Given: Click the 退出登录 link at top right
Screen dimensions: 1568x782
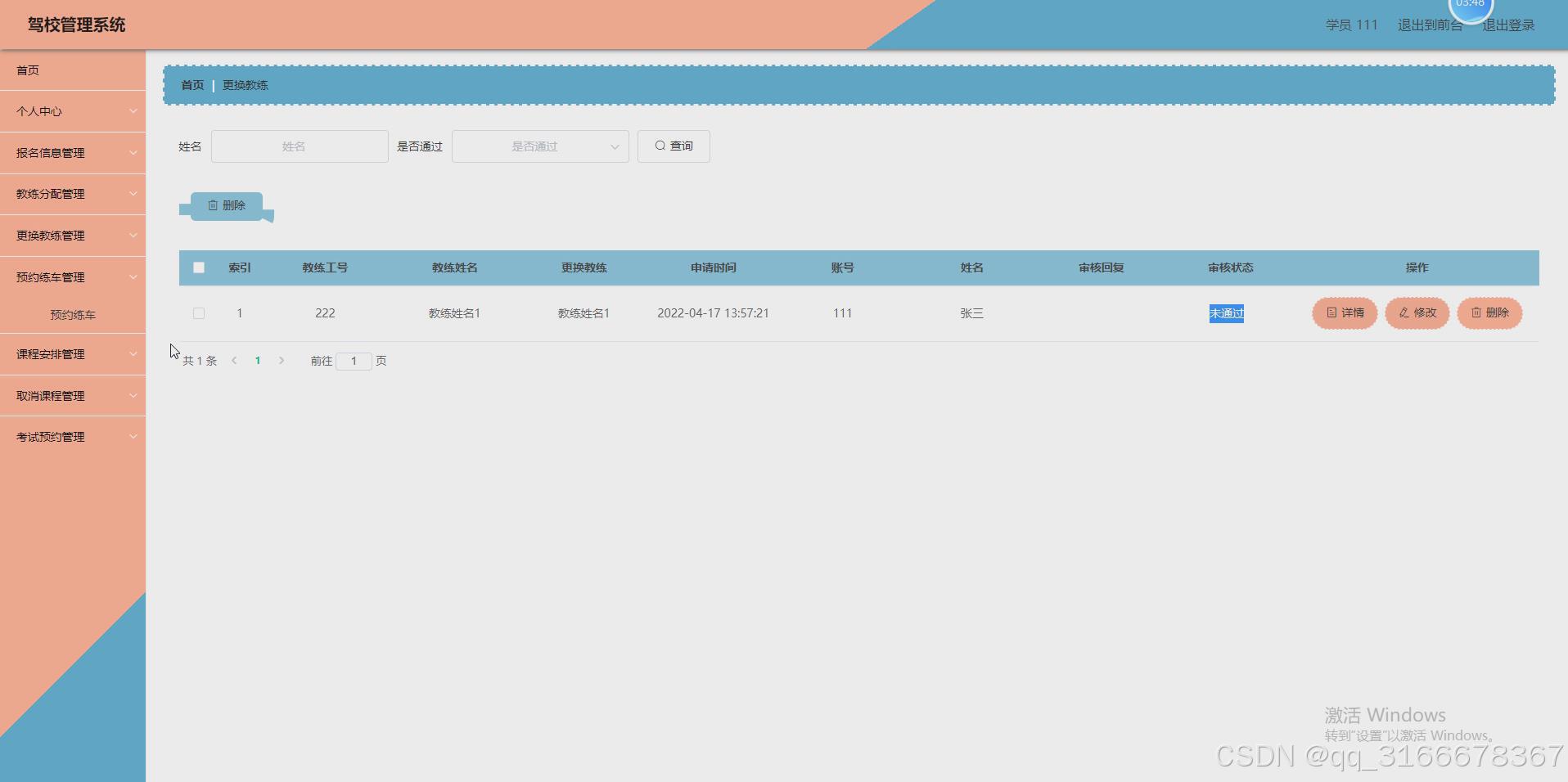Looking at the screenshot, I should point(1508,25).
